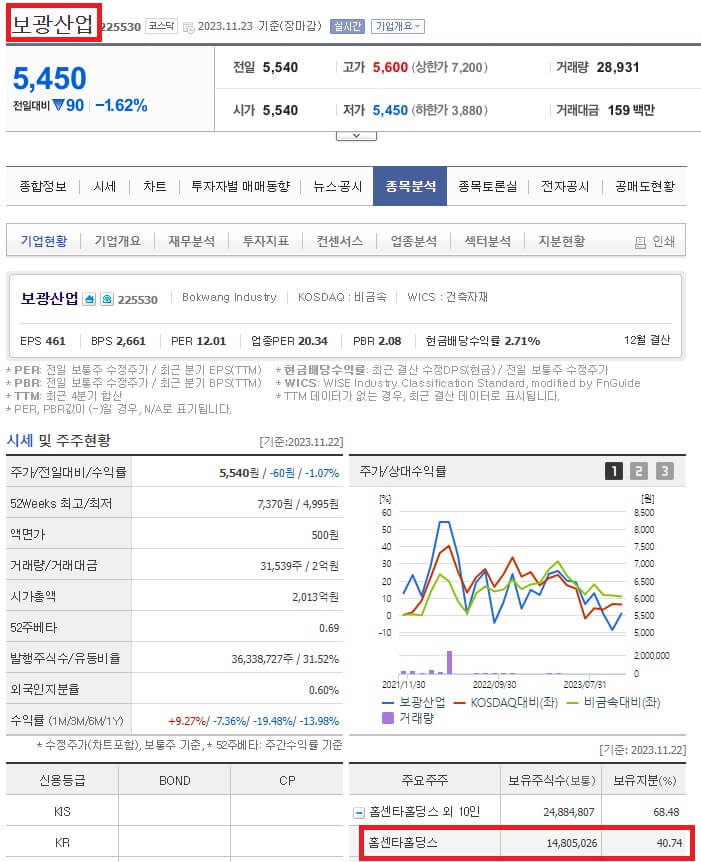
Task: Toggle the 실시간 real-time button
Action: tap(347, 26)
